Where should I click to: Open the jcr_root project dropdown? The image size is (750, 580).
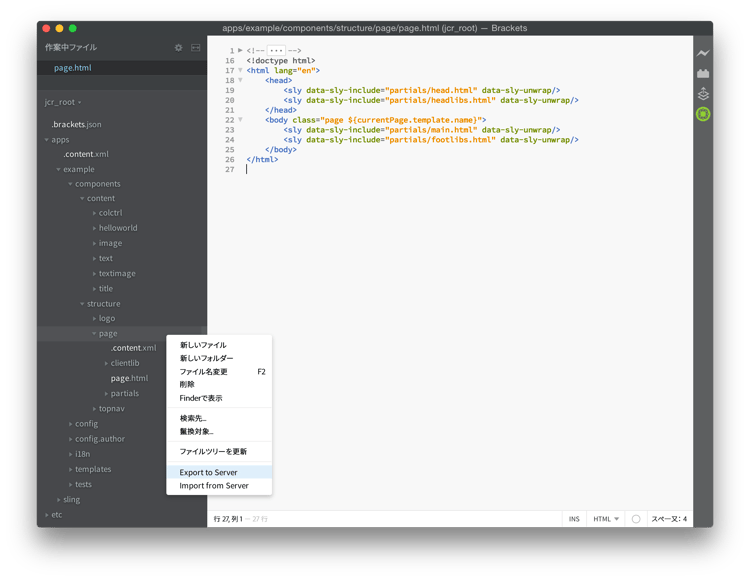pyautogui.click(x=63, y=102)
